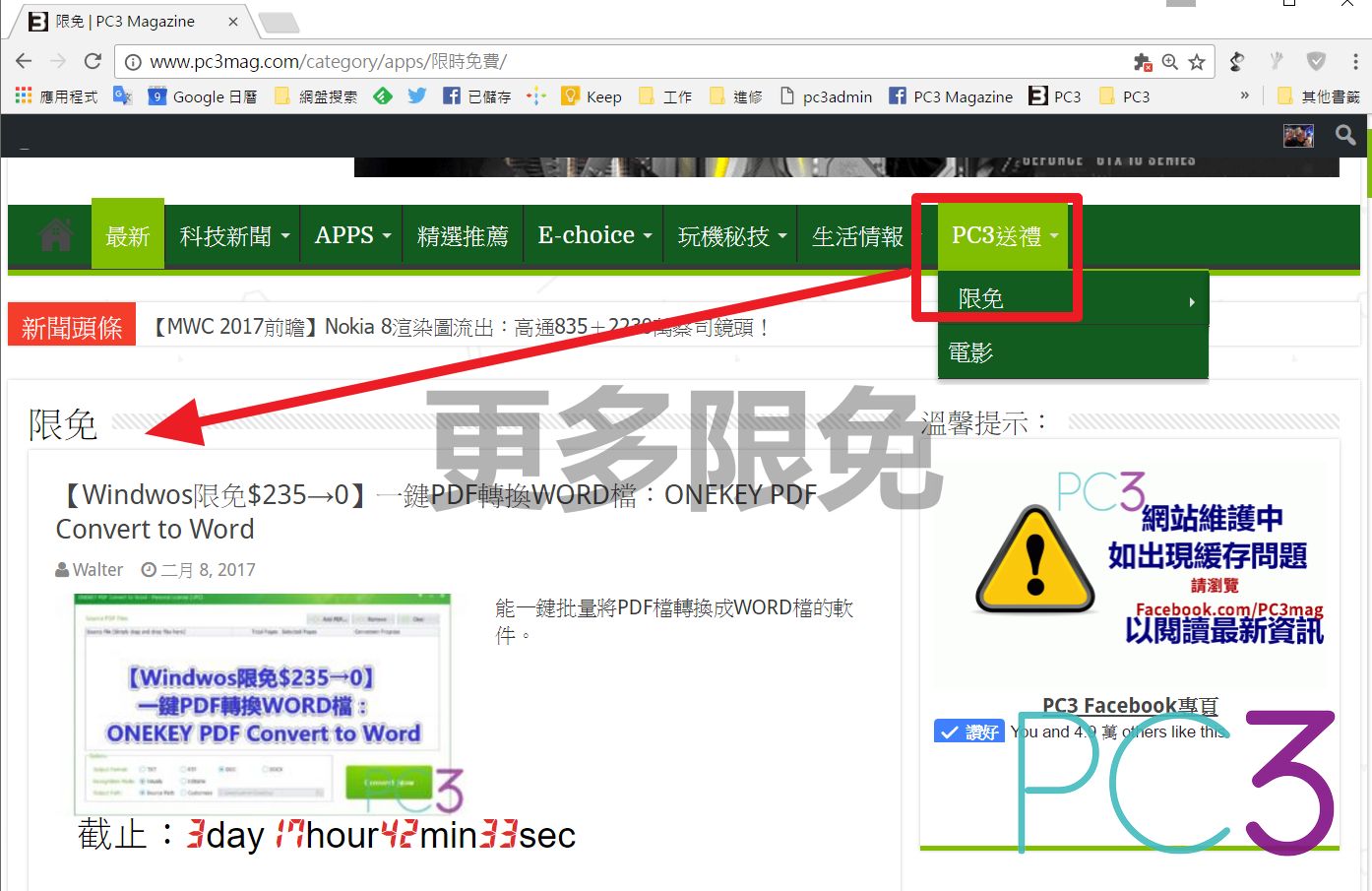Click the browser Back arrow

coord(24,61)
